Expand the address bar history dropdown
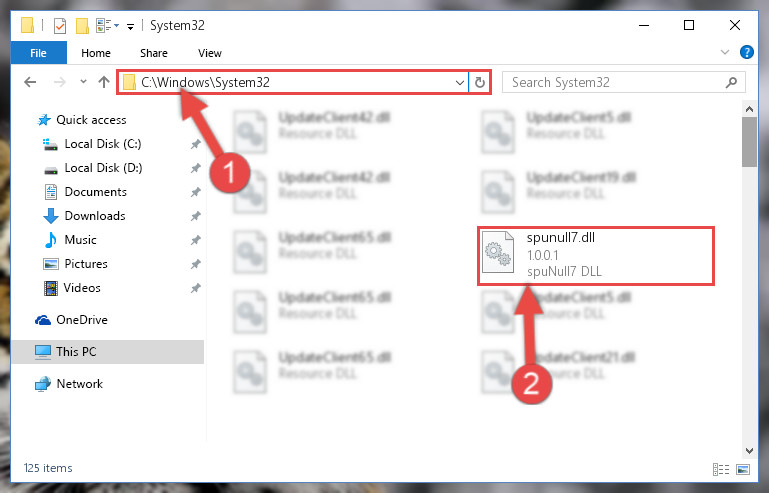 460,82
